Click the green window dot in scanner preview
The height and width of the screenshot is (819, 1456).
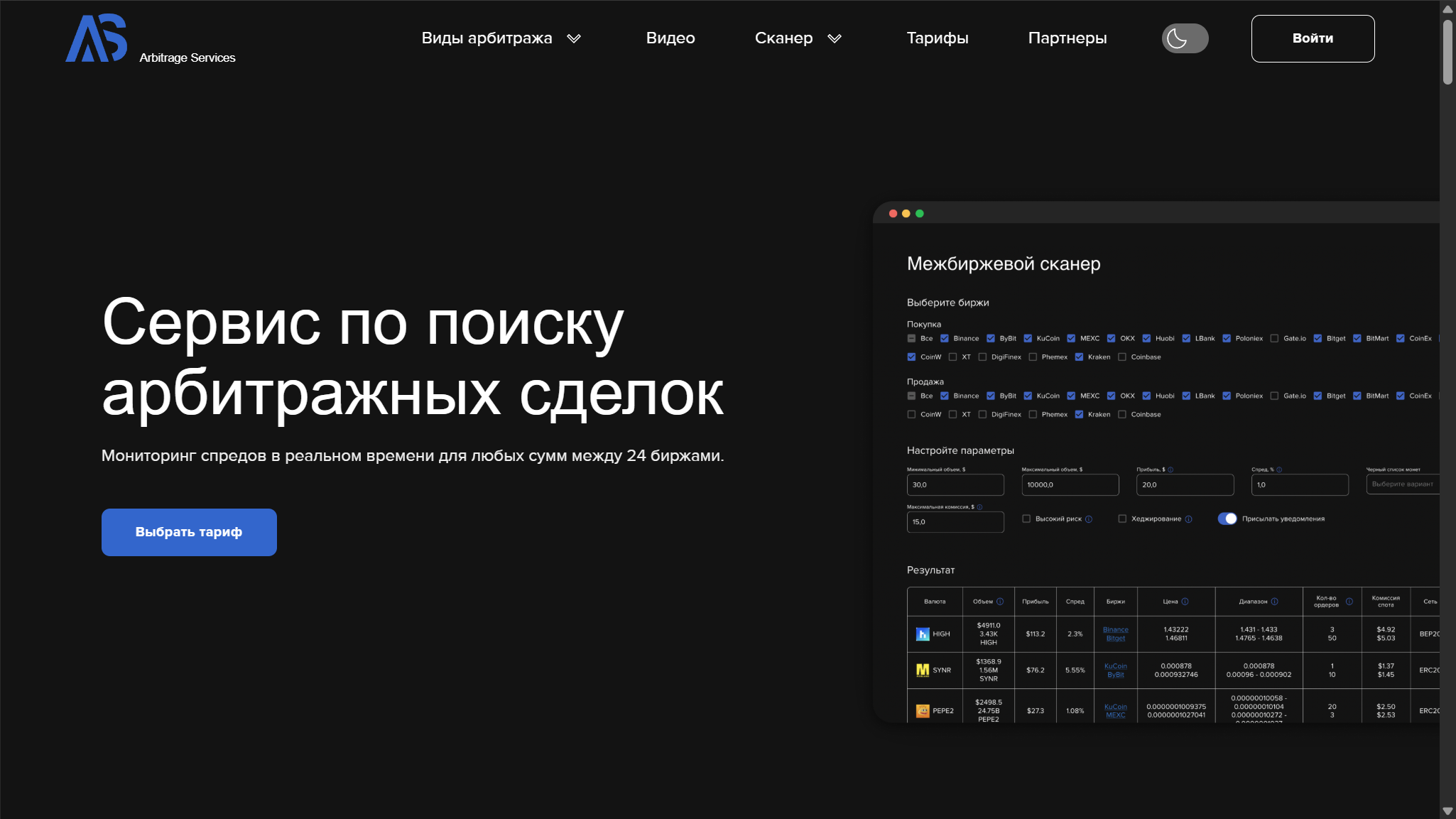coord(919,213)
